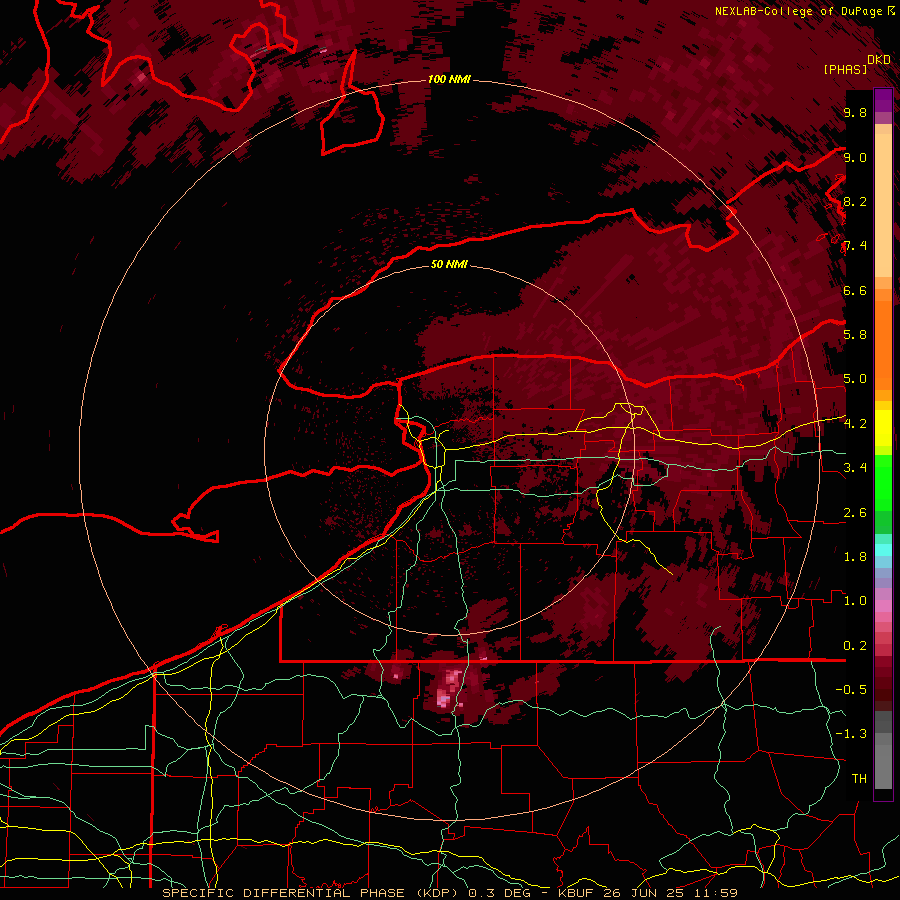Screen dimensions: 900x900
Task: Click the 5.8 legend value
Action: 855,335
